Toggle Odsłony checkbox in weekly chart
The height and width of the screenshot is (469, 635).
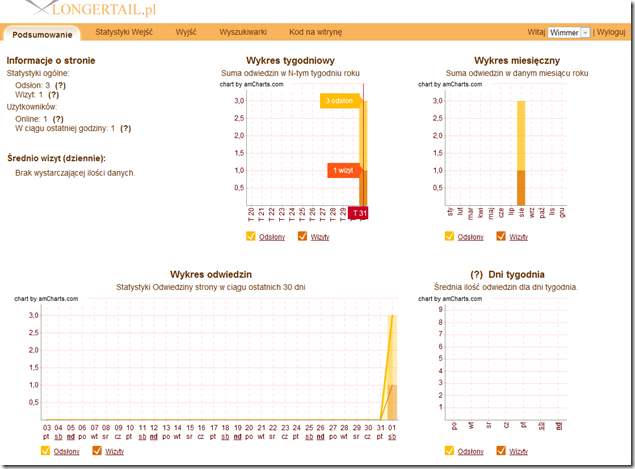tap(251, 236)
